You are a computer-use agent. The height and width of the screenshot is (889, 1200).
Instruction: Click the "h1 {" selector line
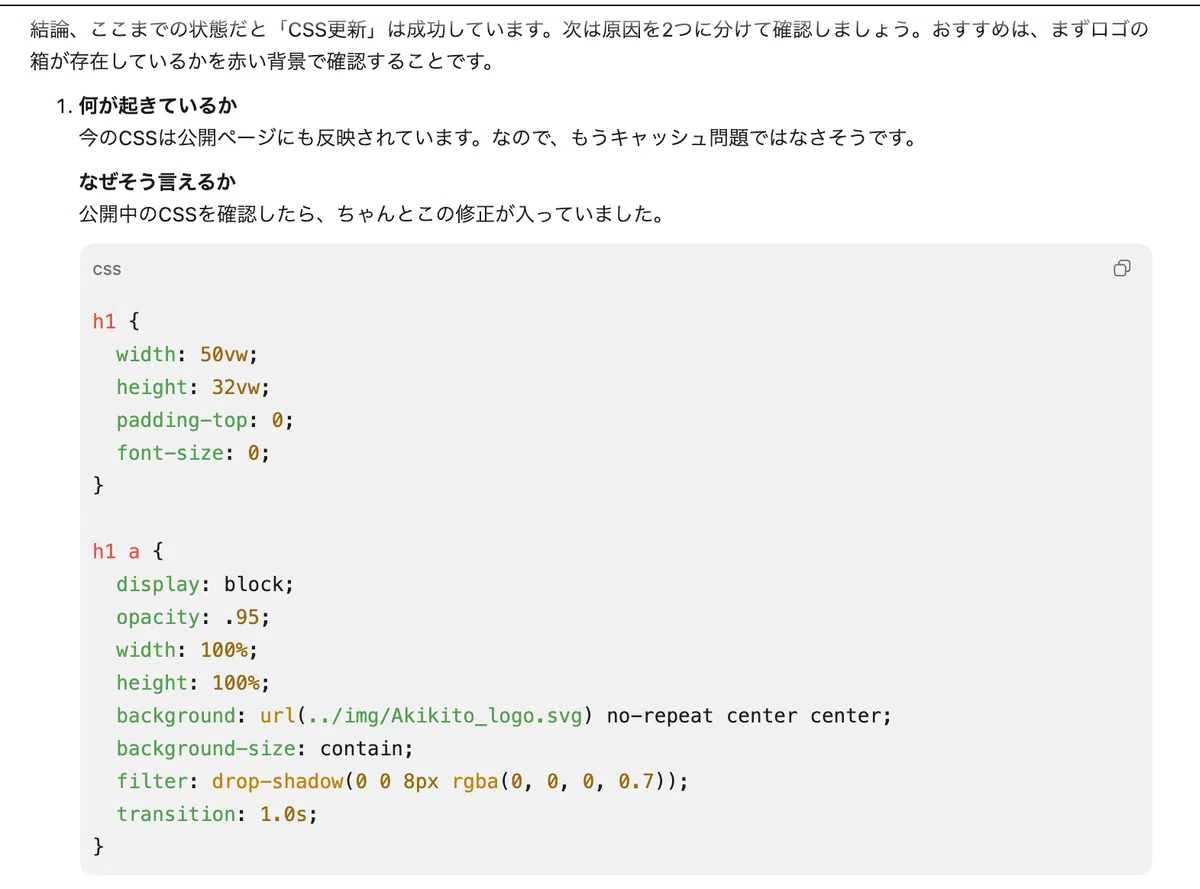click(x=117, y=321)
